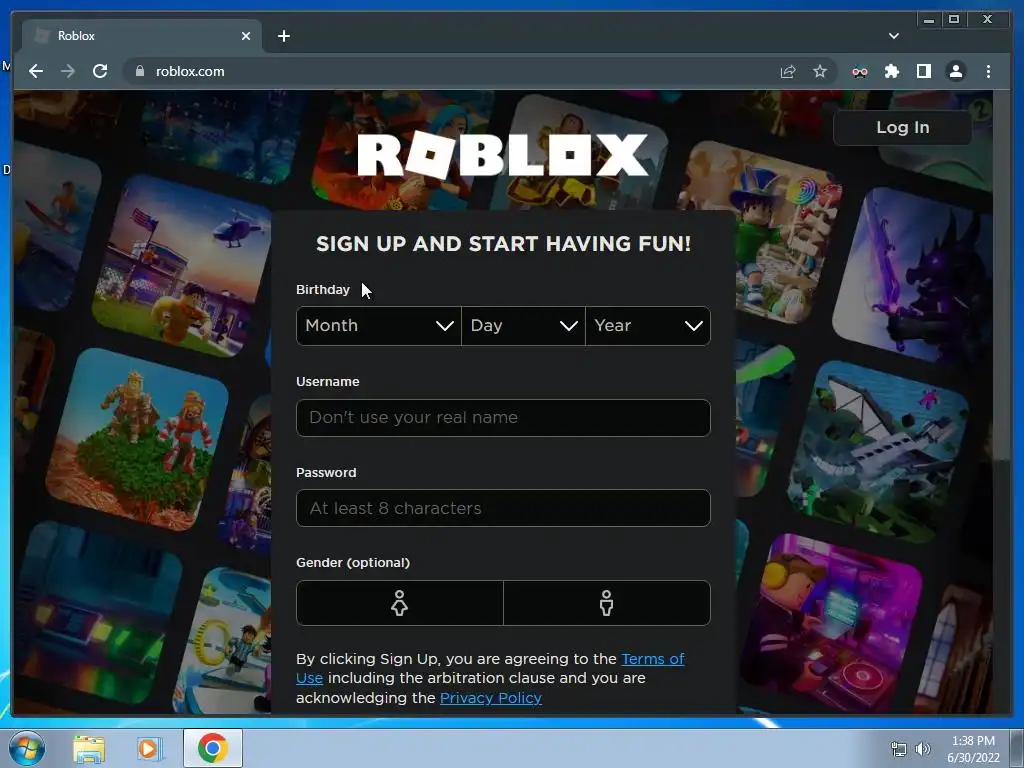Image resolution: width=1024 pixels, height=768 pixels.
Task: Open the Extensions puzzle icon
Action: point(891,71)
